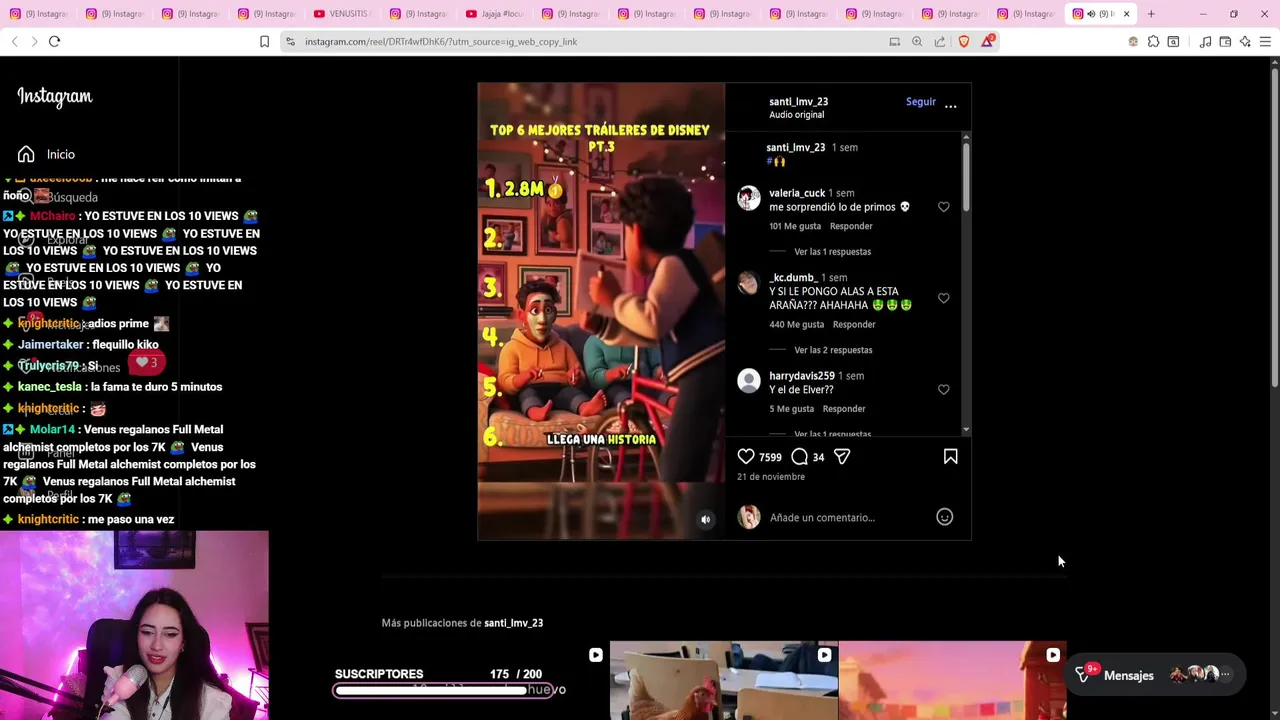Open the media control music note icon

click(1205, 41)
